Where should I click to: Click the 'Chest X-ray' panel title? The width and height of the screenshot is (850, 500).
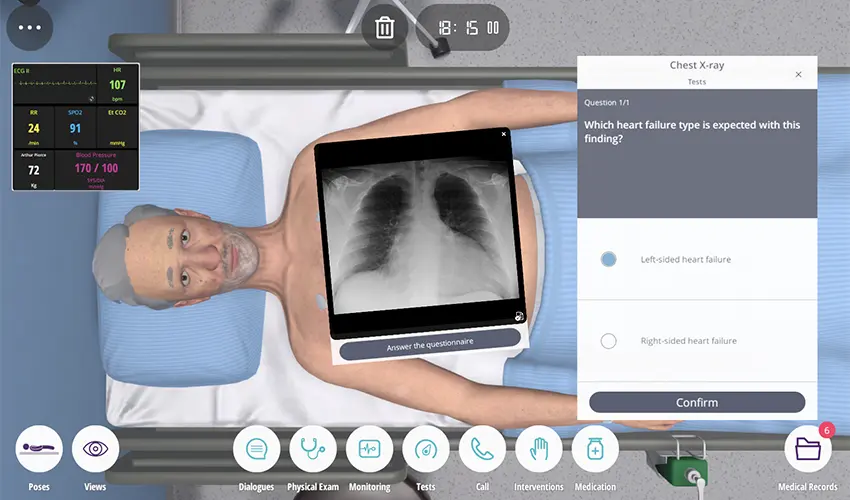[x=697, y=65]
